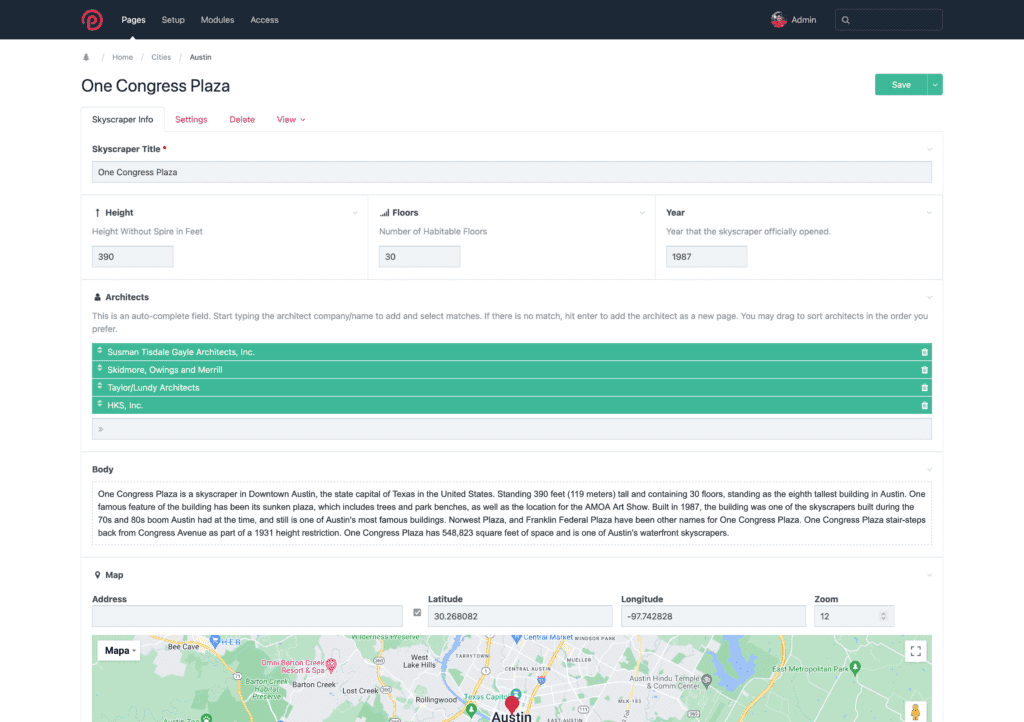Adjust the Zoom stepper arrows
The image size is (1024, 722).
pos(883,616)
